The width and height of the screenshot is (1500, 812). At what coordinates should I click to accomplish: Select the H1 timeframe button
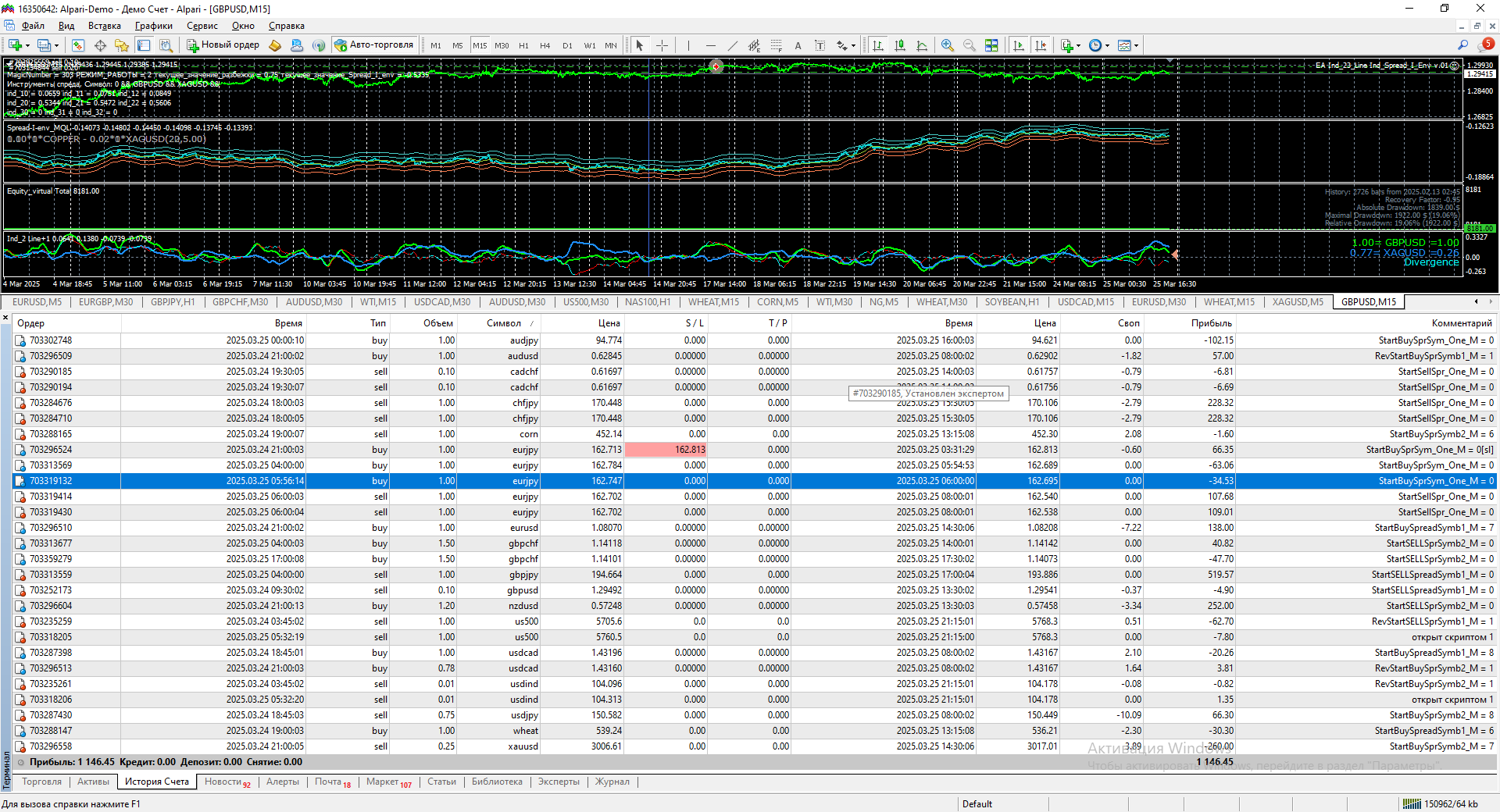point(523,45)
